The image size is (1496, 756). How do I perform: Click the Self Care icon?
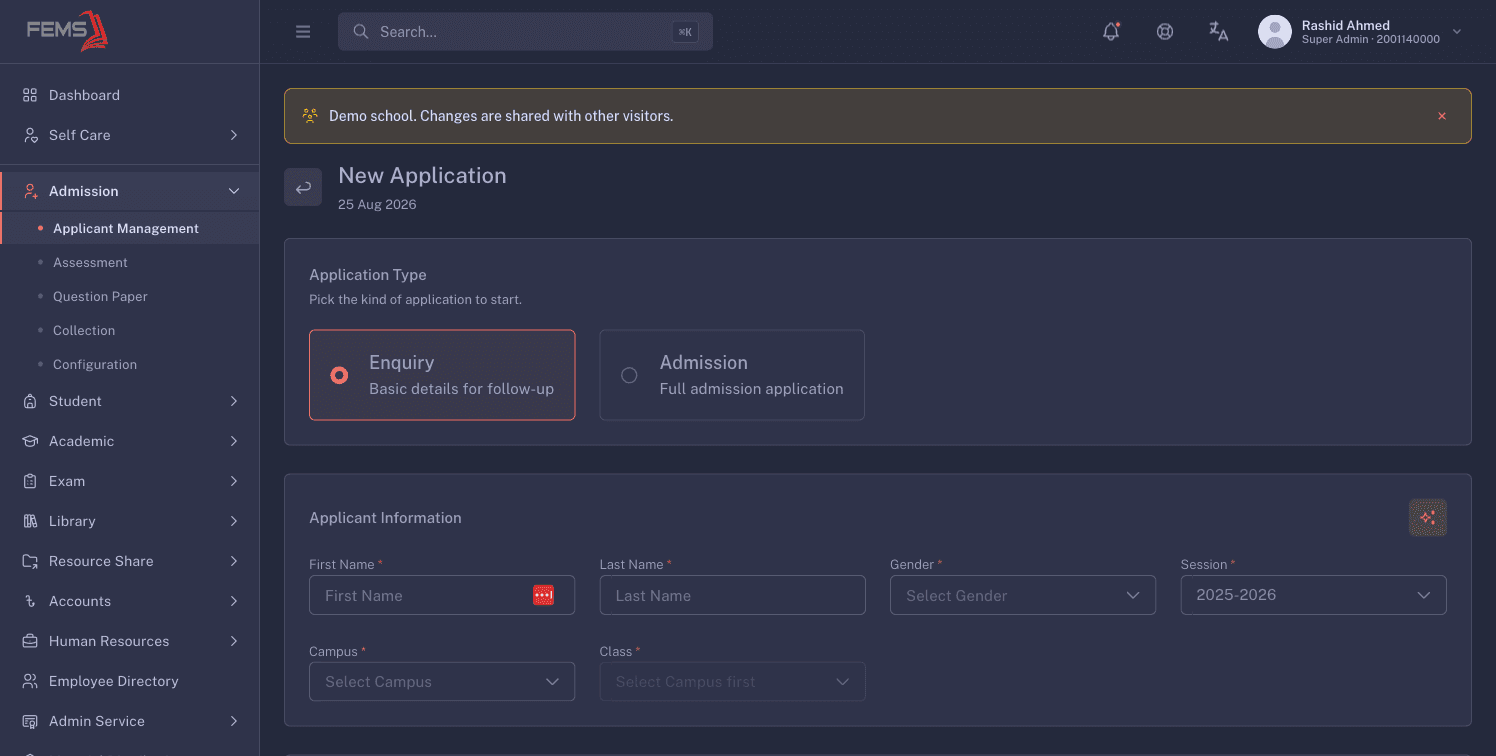30,135
